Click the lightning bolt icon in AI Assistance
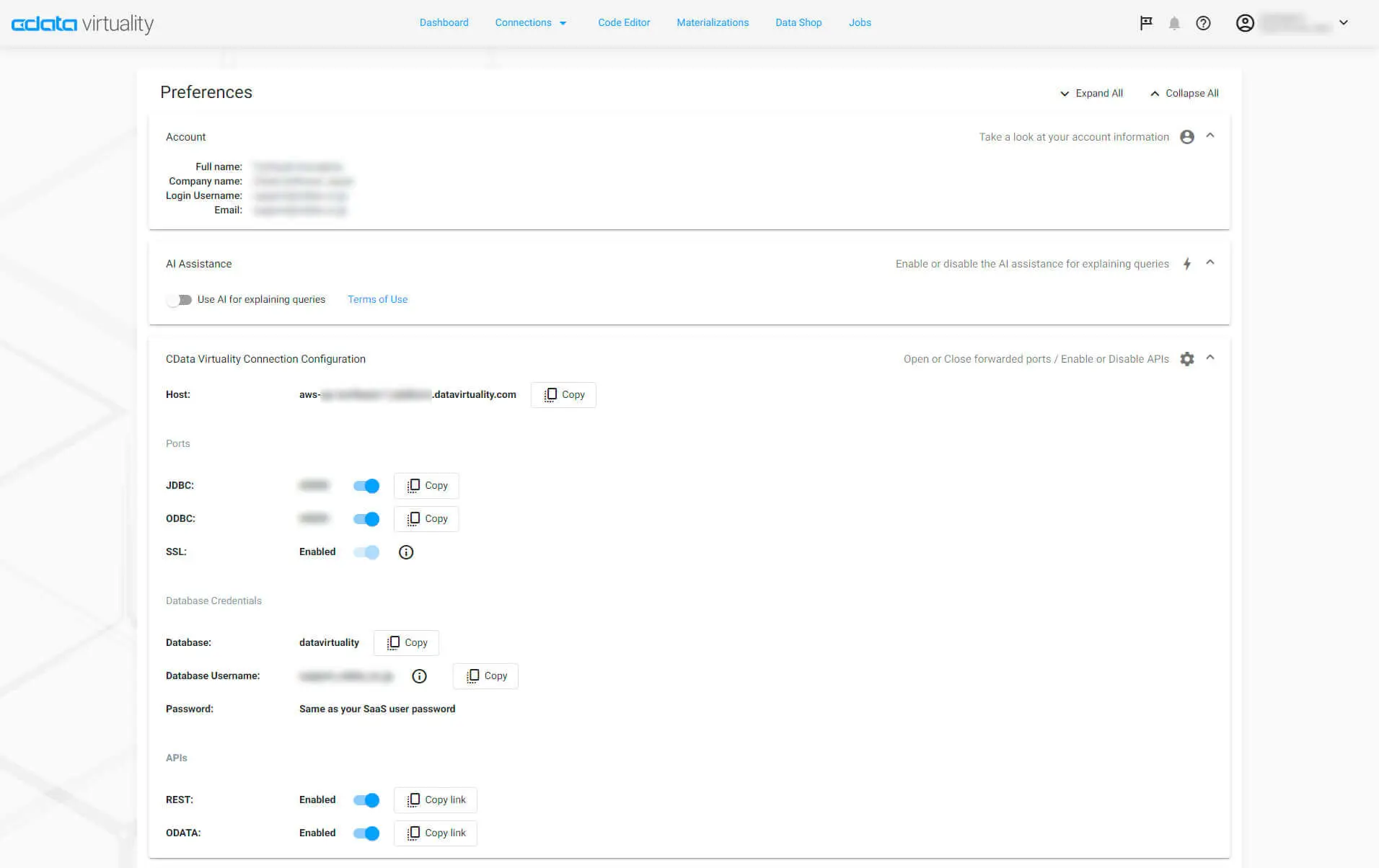The width and height of the screenshot is (1379, 868). 1187,264
